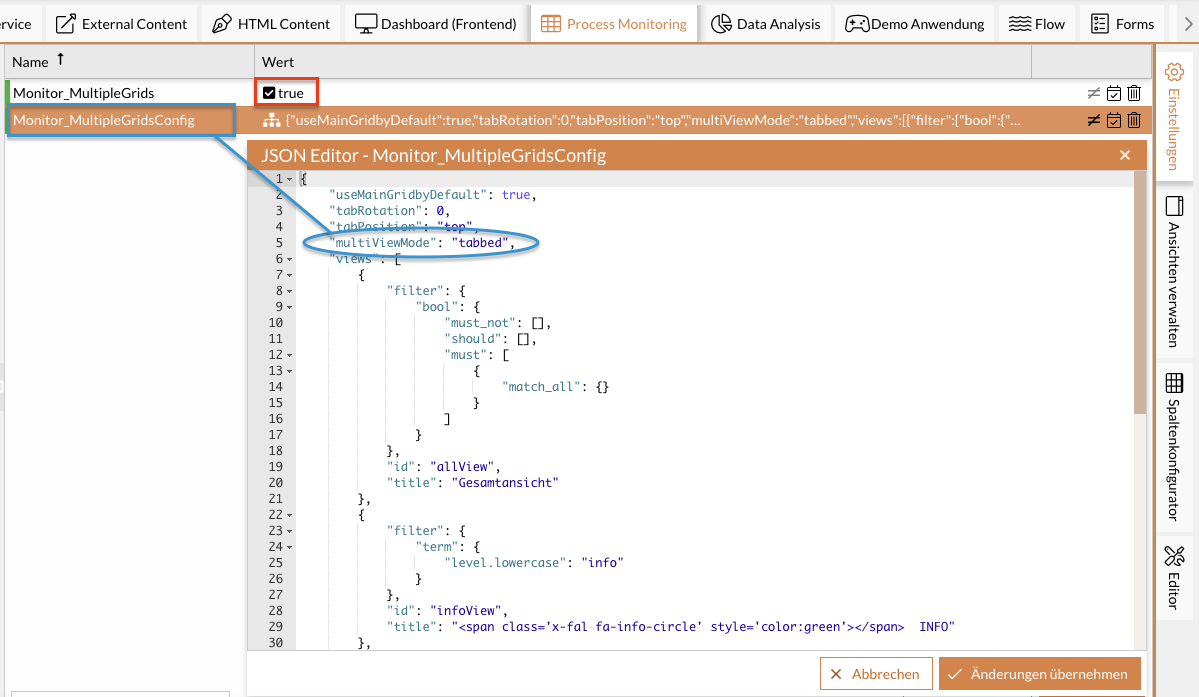Image resolution: width=1199 pixels, height=697 pixels.
Task: Click the hierarchy icon before the JSON value
Action: pos(271,121)
